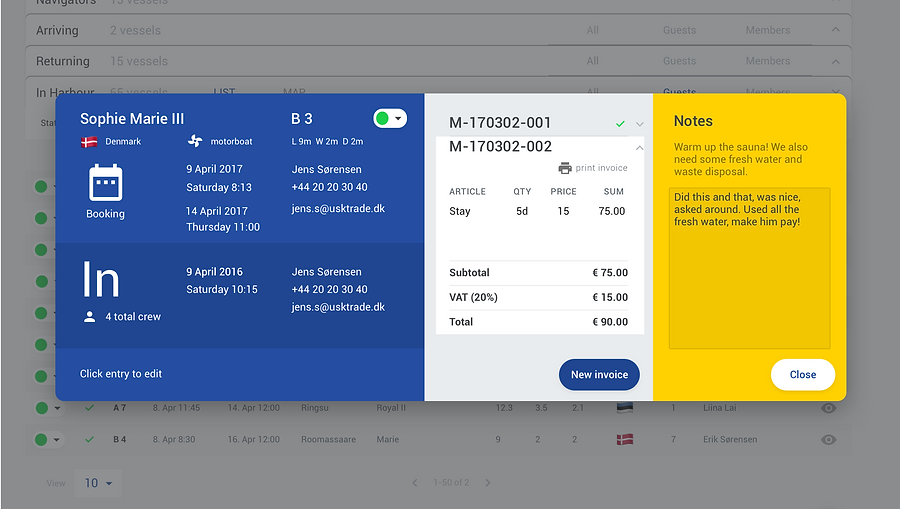The width and height of the screenshot is (900, 509).
Task: Select the All tab in Returning row
Action: [592, 61]
